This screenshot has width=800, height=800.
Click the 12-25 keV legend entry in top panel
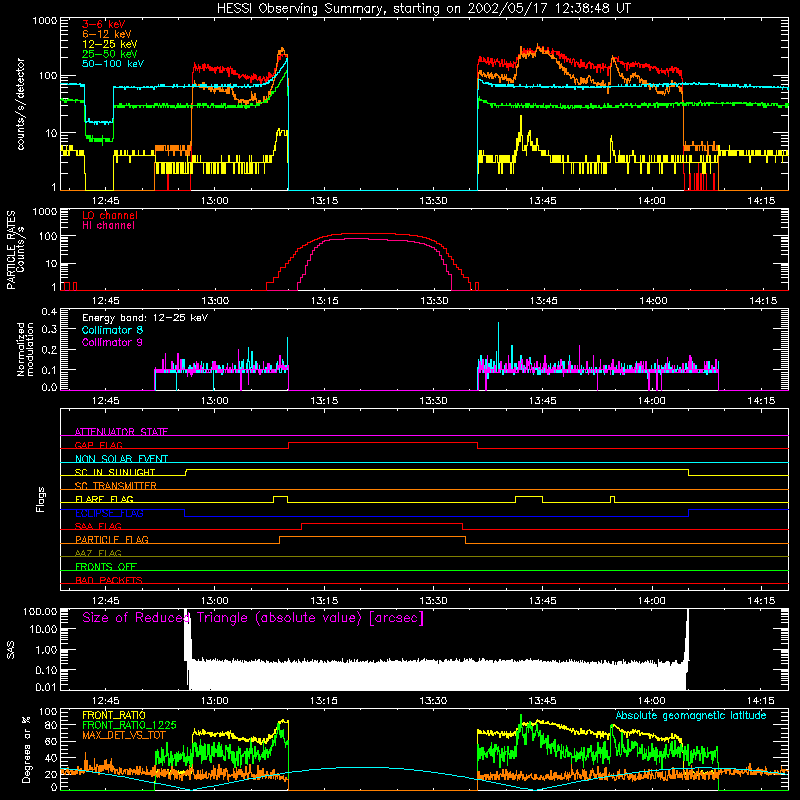pyautogui.click(x=110, y=44)
